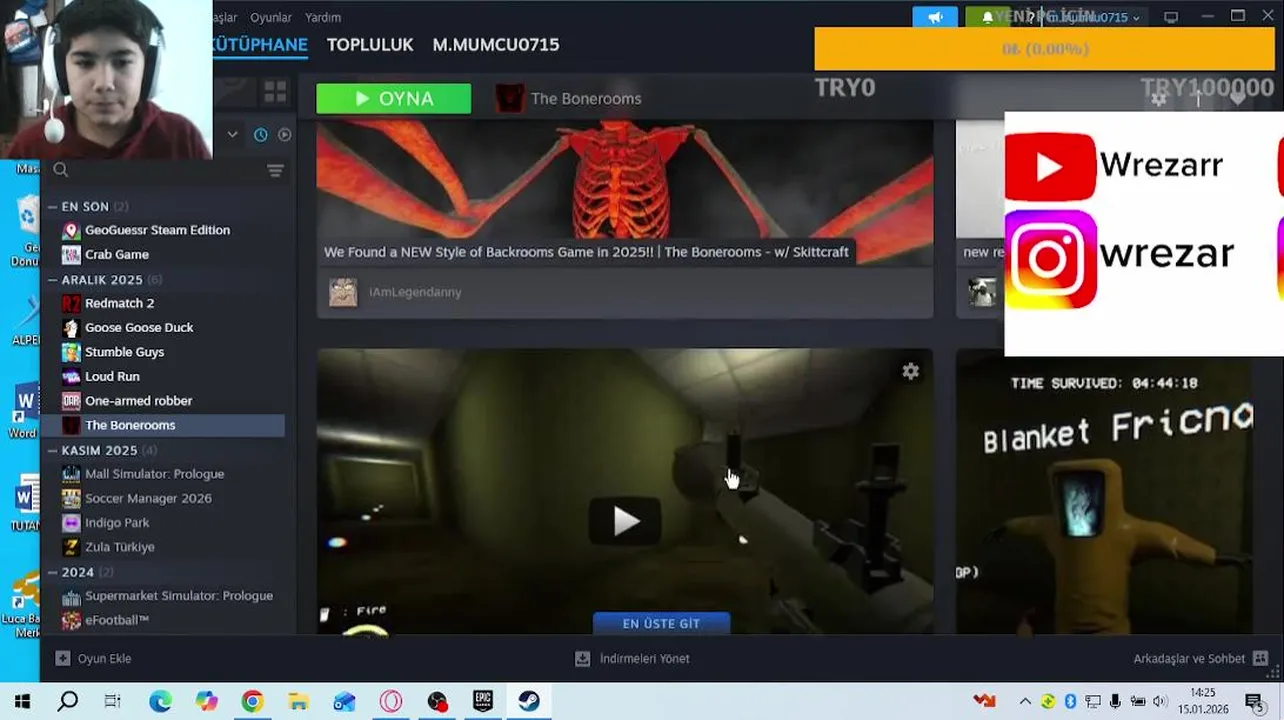The width and height of the screenshot is (1284, 720).
Task: Open the Steam taskbar icon
Action: click(x=529, y=701)
